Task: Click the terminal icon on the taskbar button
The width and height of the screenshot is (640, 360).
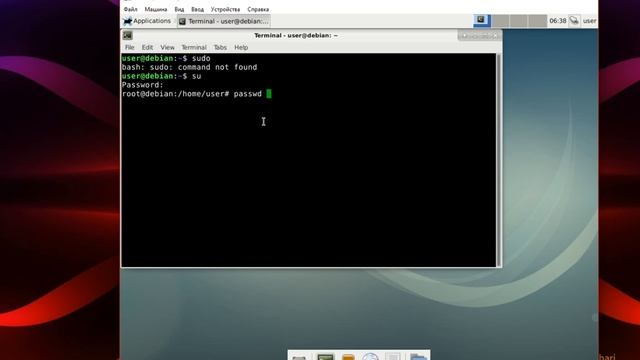Action: click(182, 21)
